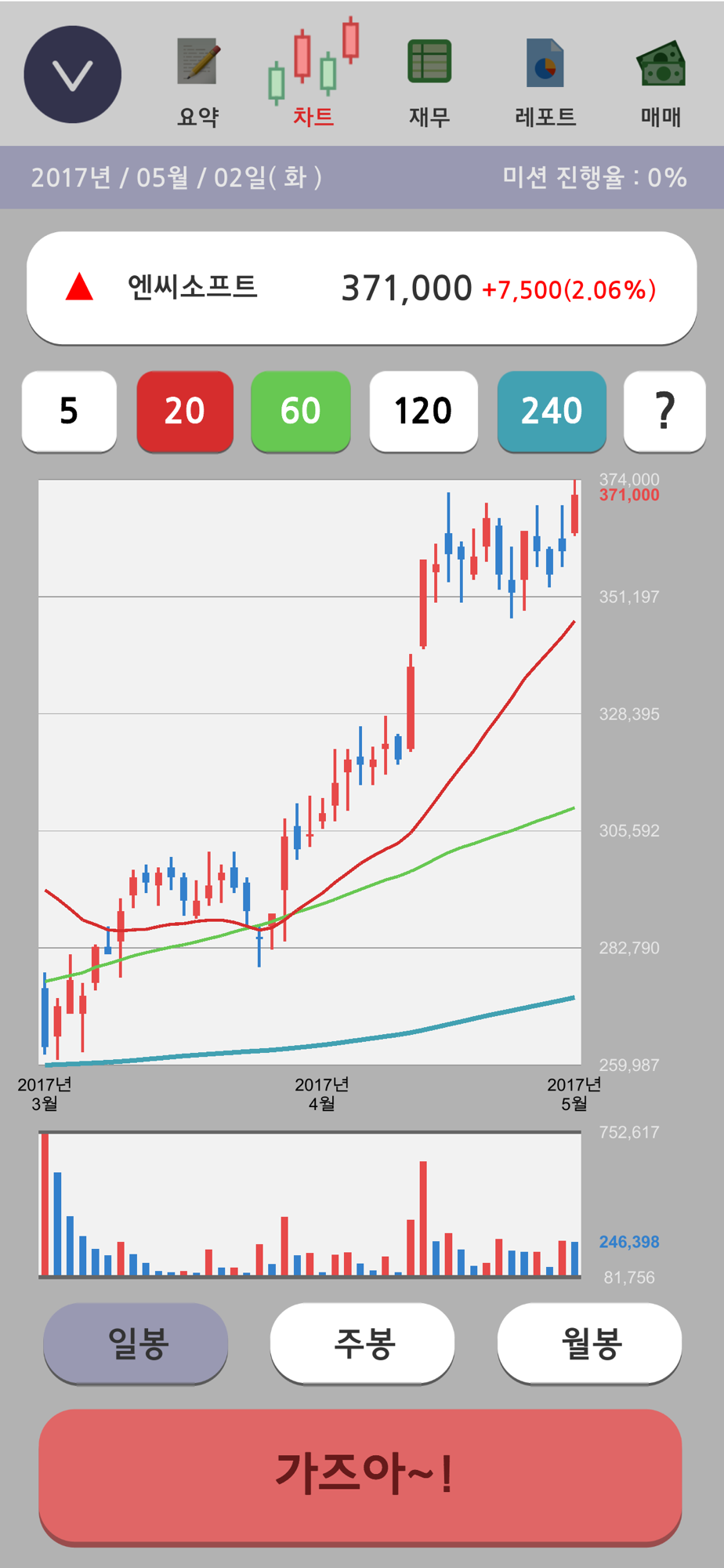Toggle the teal 240-day moving average
Viewport: 724px width, 1568px height.
(x=552, y=411)
